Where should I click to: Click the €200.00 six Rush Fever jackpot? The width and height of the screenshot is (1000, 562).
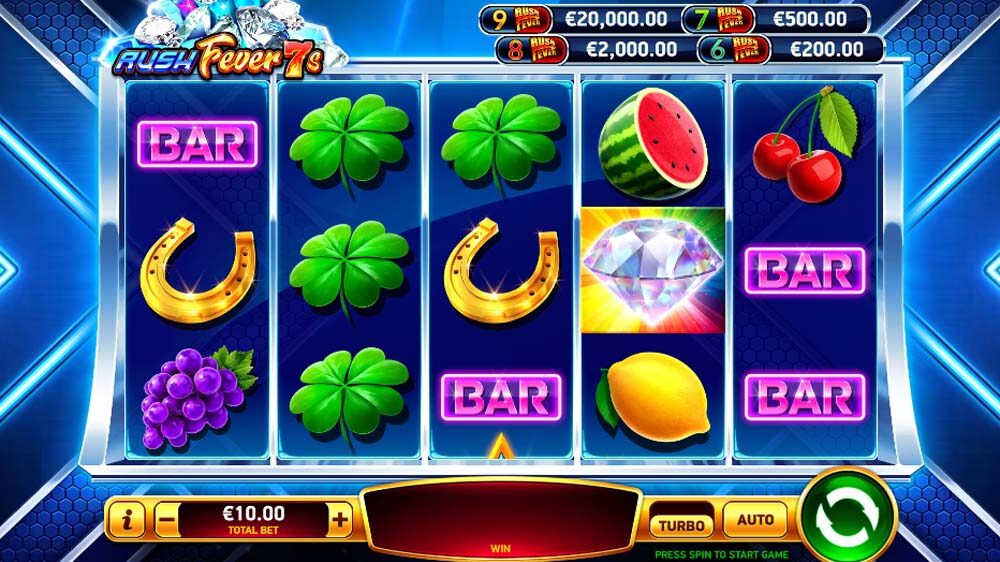791,49
